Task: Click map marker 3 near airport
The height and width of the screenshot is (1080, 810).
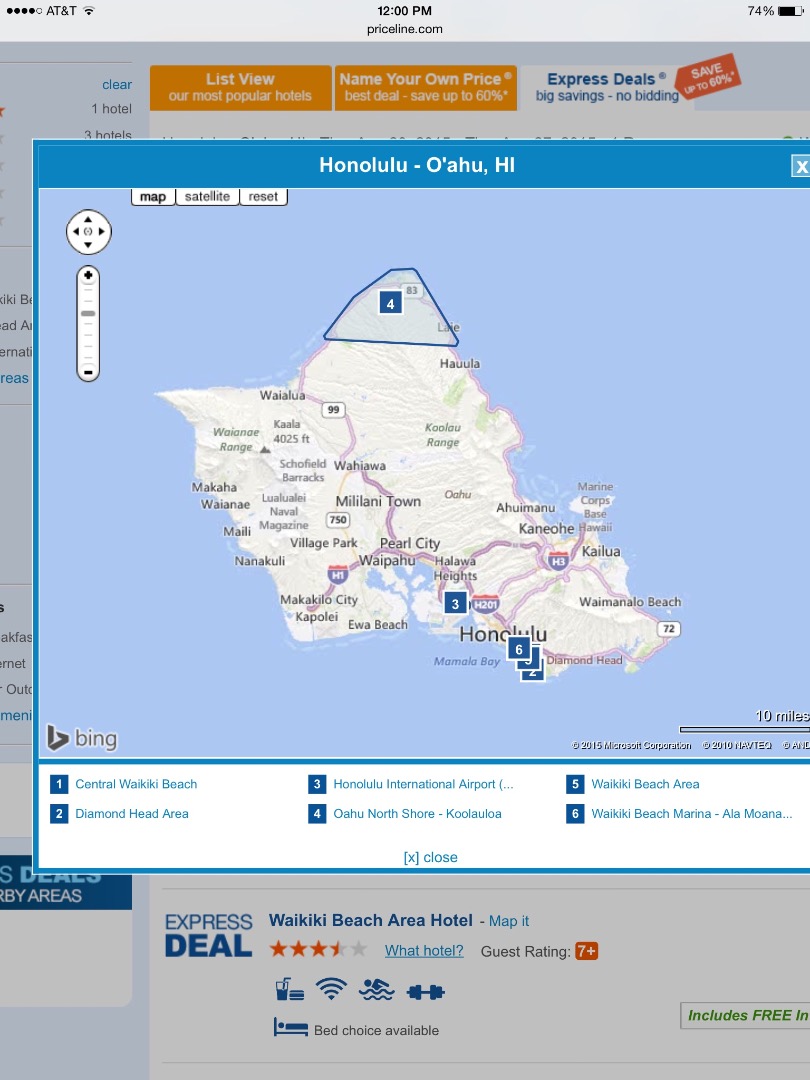Action: [455, 604]
